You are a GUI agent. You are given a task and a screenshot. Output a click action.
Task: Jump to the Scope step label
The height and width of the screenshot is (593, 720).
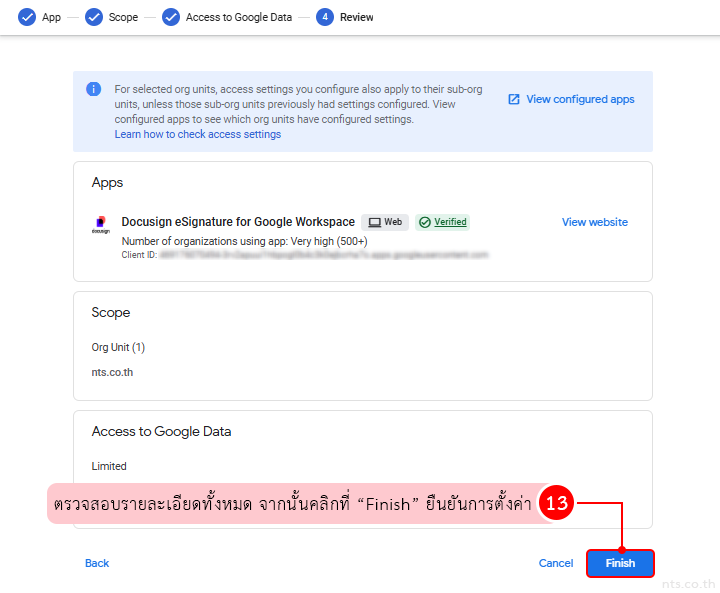pyautogui.click(x=123, y=17)
